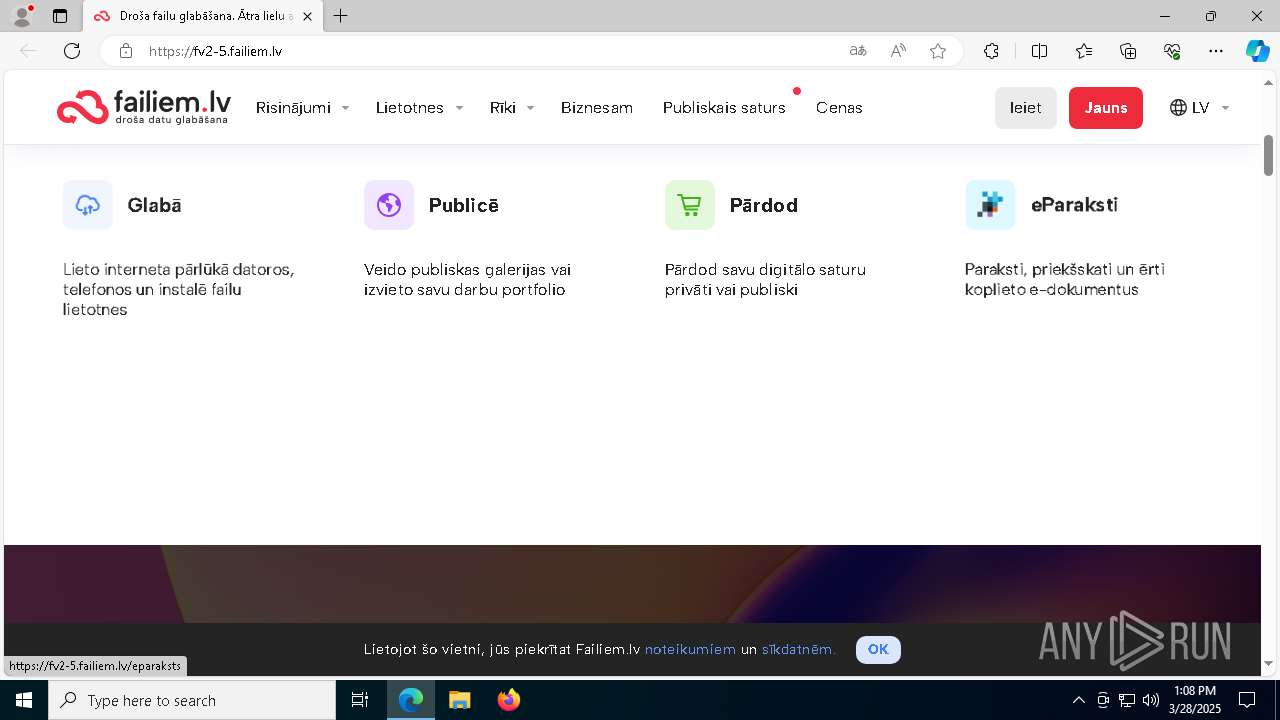Click the scroll down arrow

pyautogui.click(x=1268, y=662)
